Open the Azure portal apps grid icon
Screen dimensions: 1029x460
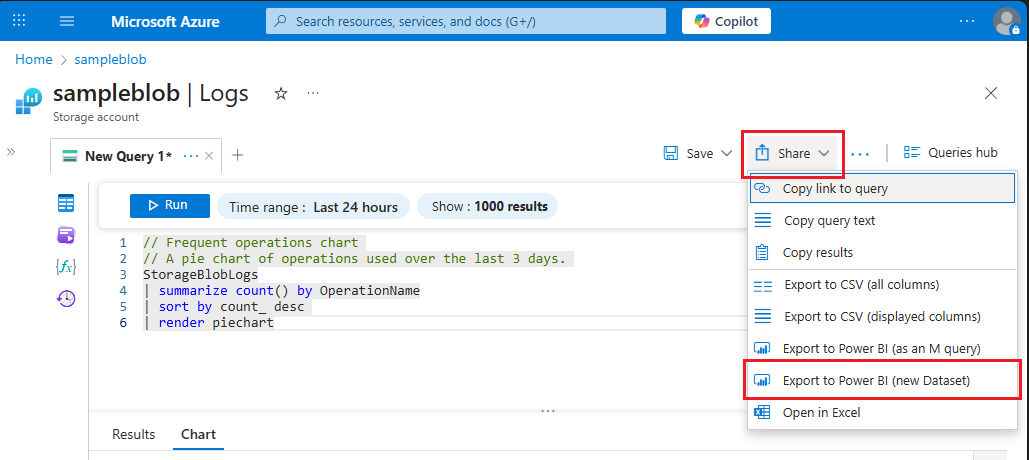click(20, 20)
